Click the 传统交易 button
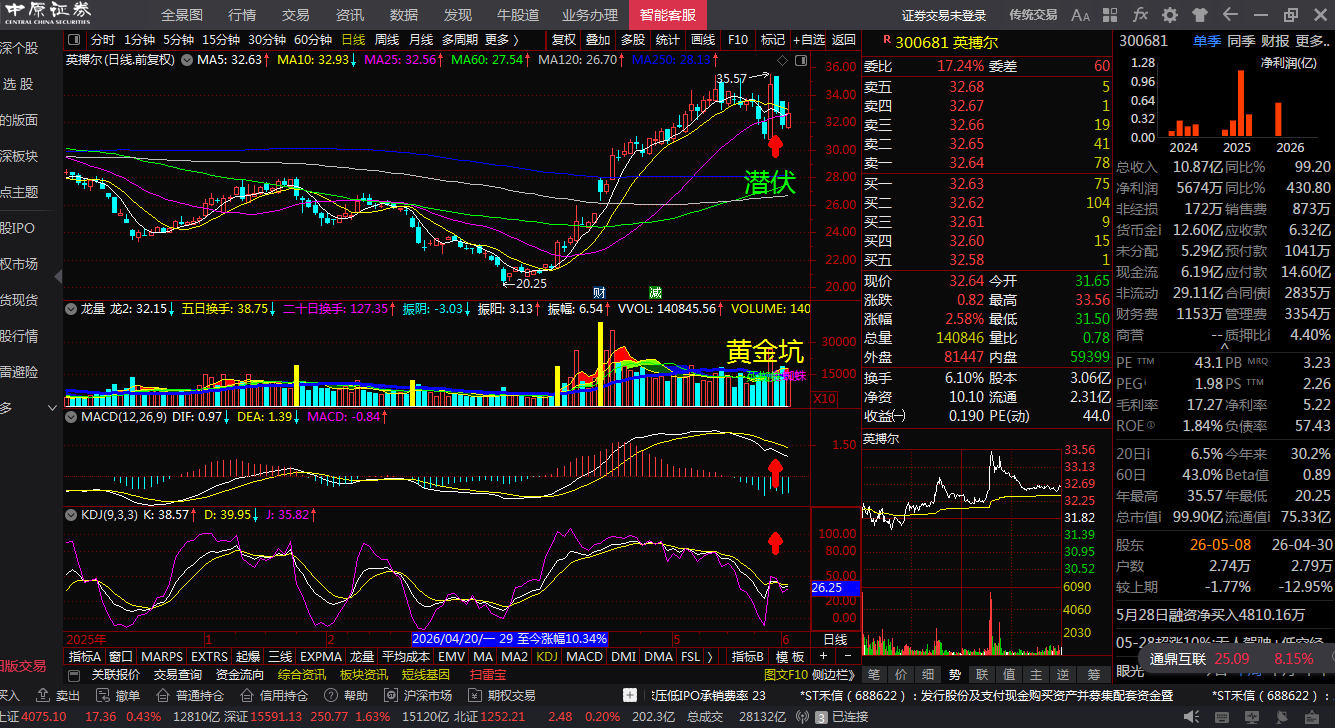The image size is (1335, 728). point(1033,15)
